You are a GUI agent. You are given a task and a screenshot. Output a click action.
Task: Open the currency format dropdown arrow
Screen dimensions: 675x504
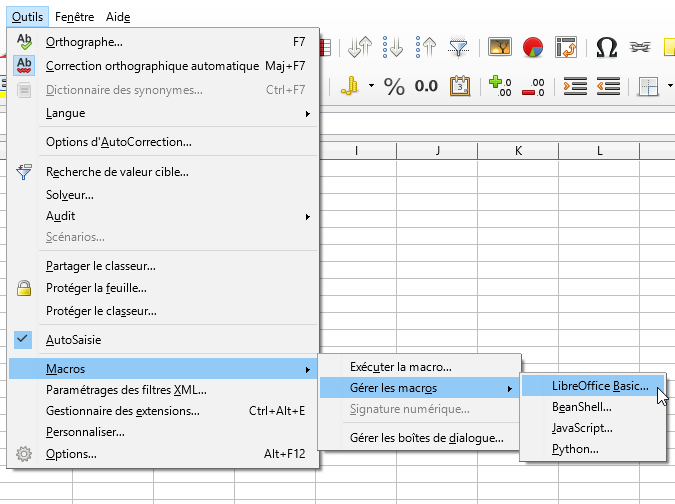371,86
